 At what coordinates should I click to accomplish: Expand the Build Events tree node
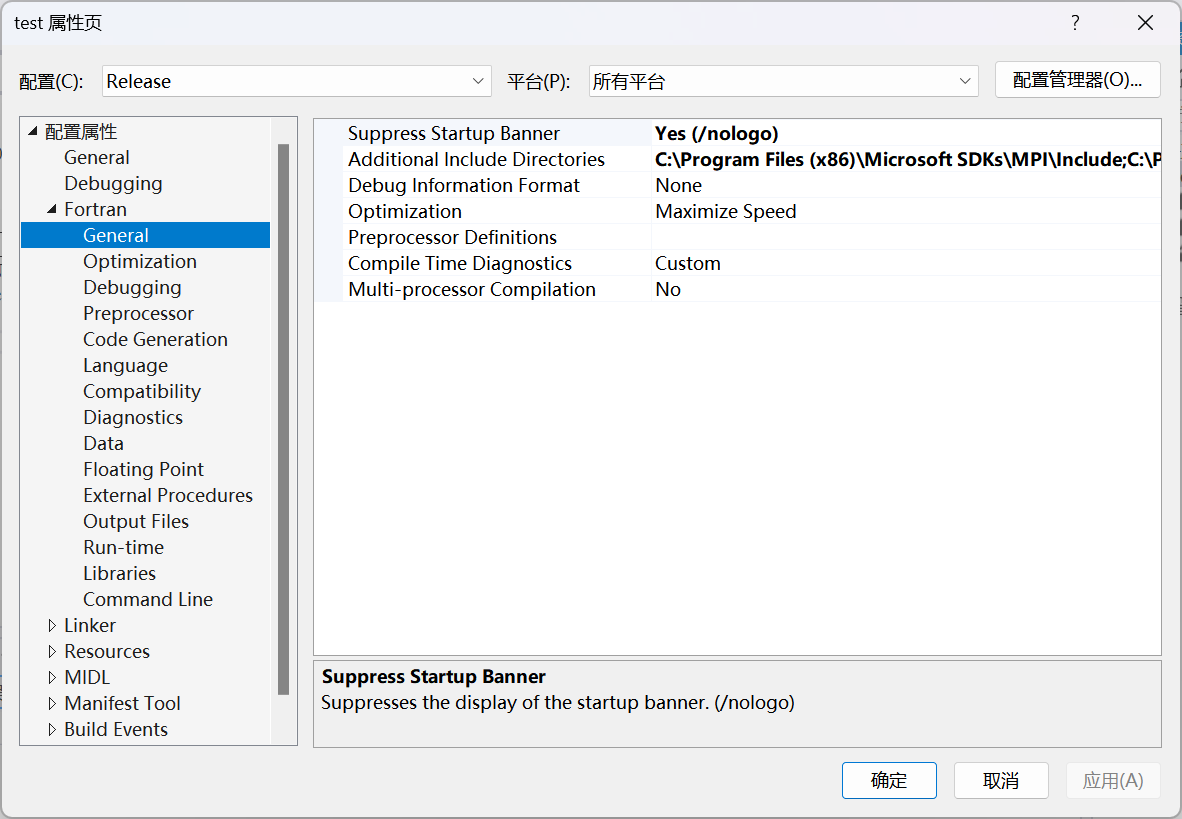pyautogui.click(x=53, y=729)
